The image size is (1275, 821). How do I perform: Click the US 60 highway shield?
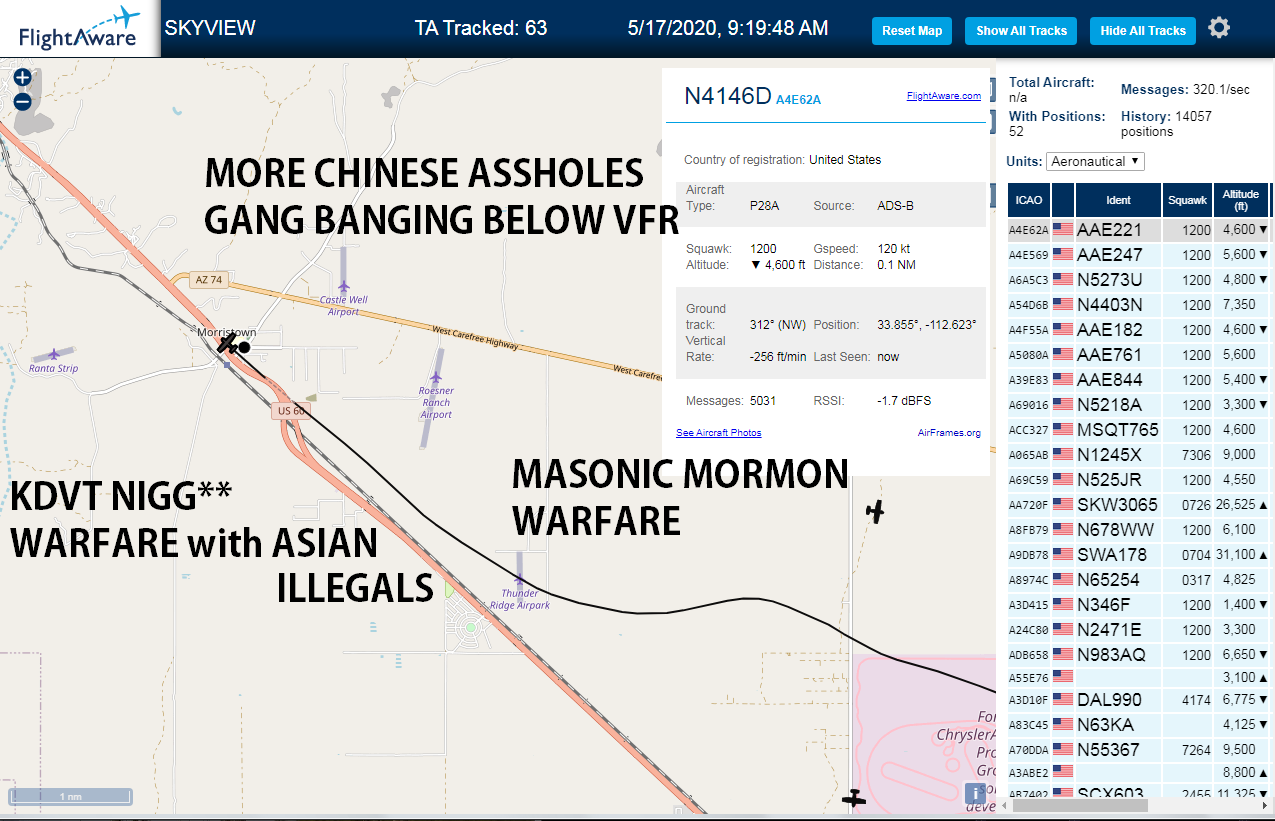click(292, 410)
